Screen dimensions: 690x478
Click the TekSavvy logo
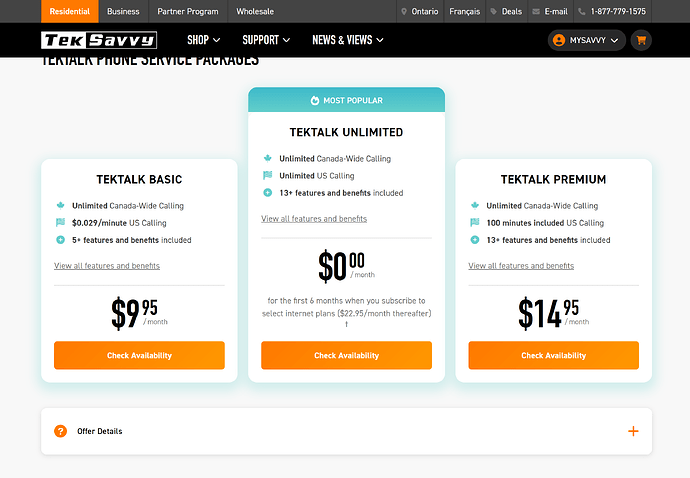(x=99, y=40)
